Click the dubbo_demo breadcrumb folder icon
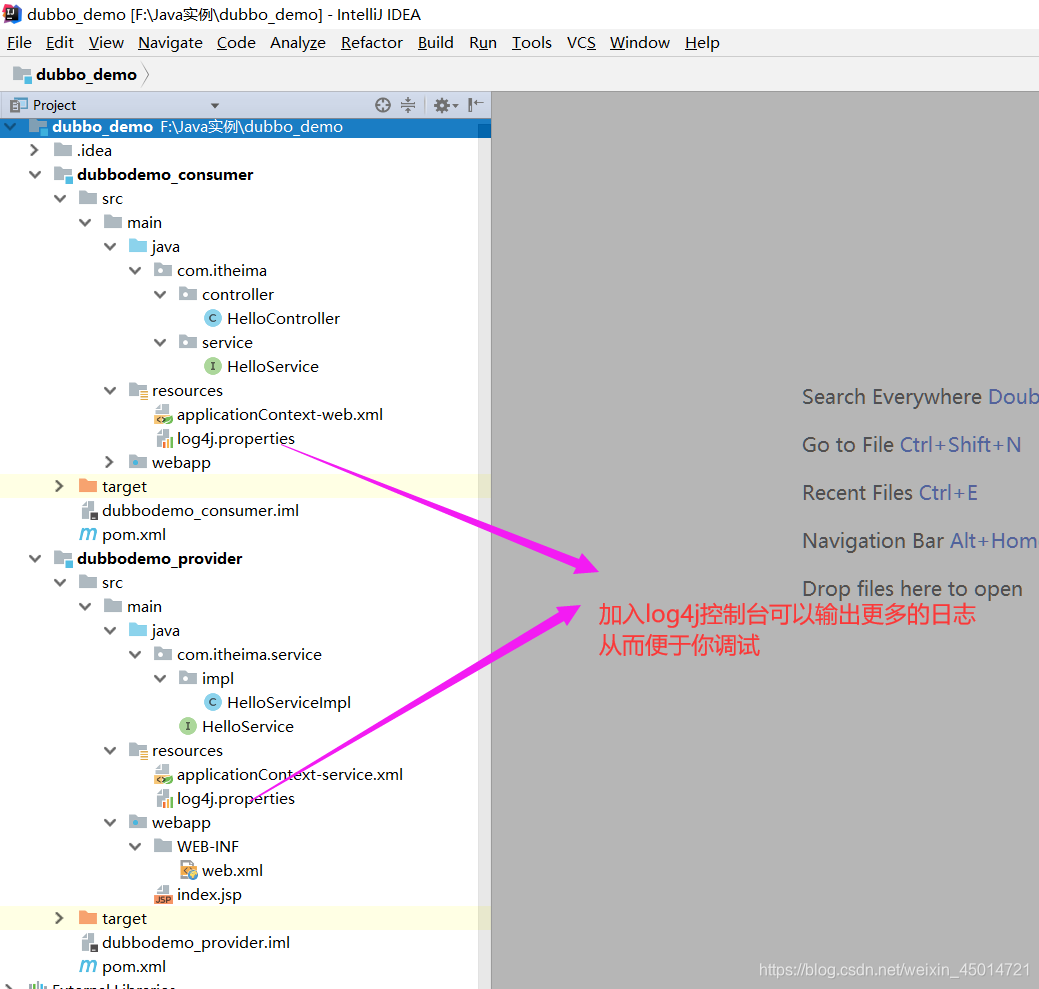The image size is (1039, 989). [x=23, y=75]
